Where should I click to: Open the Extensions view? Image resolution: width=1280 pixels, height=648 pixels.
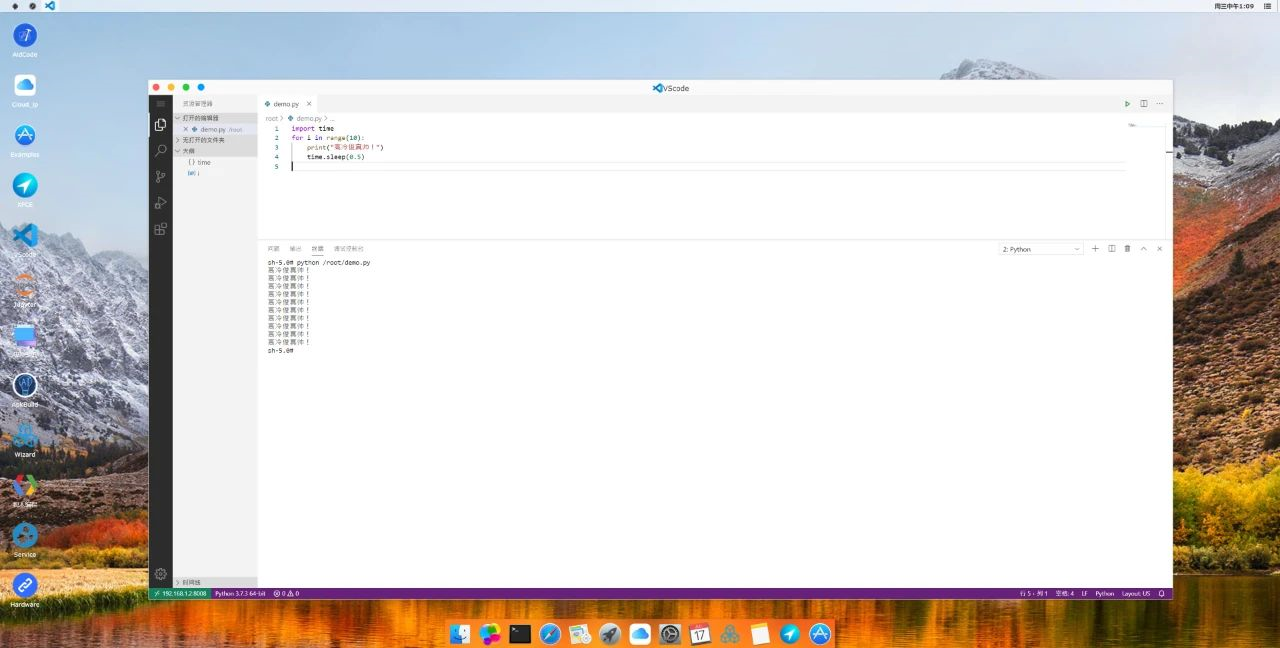(160, 229)
